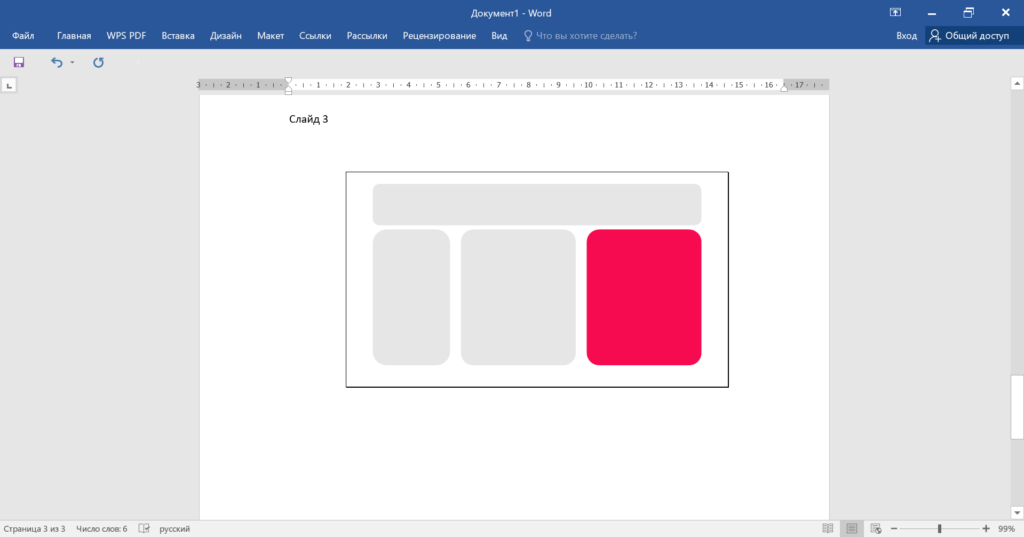Viewport: 1024px width, 537px height.
Task: Click the 'русский' language indicator
Action: 174,529
